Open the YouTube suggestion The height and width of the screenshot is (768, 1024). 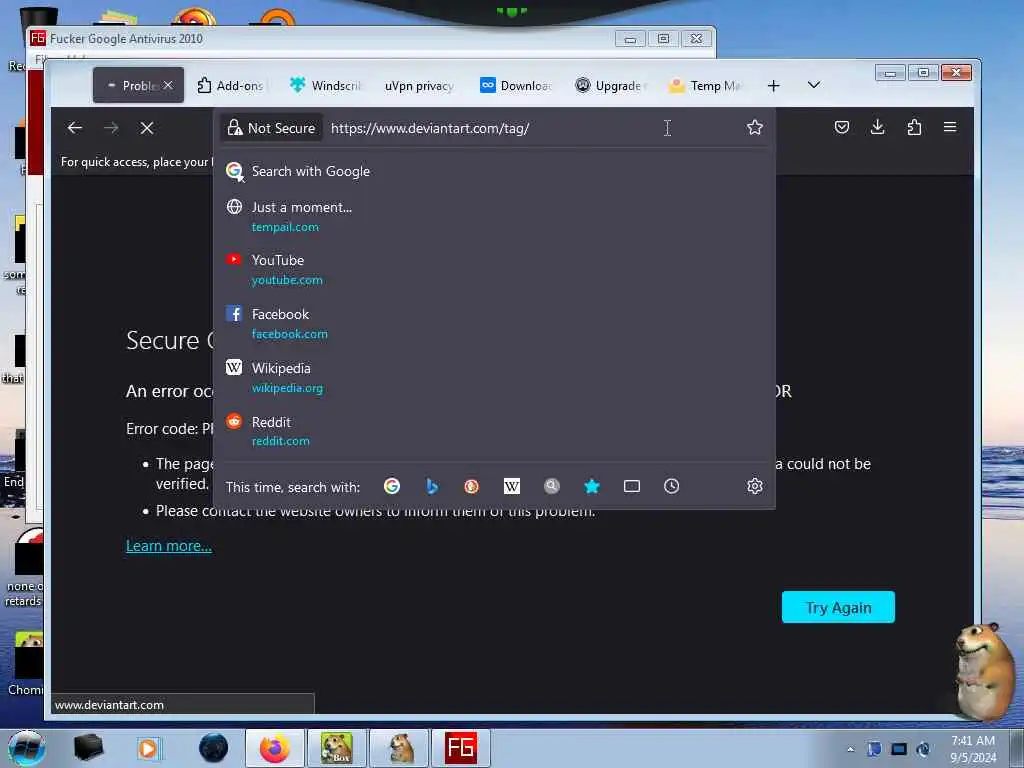pos(494,270)
